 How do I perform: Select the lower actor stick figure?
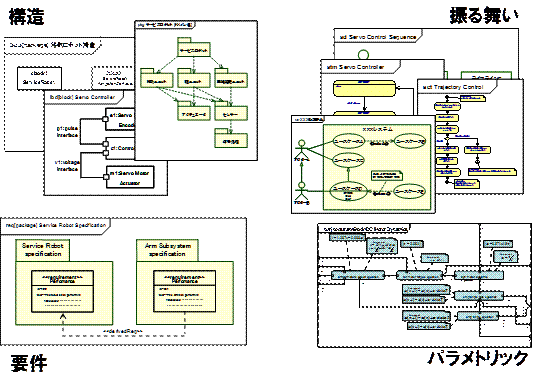coord(302,193)
